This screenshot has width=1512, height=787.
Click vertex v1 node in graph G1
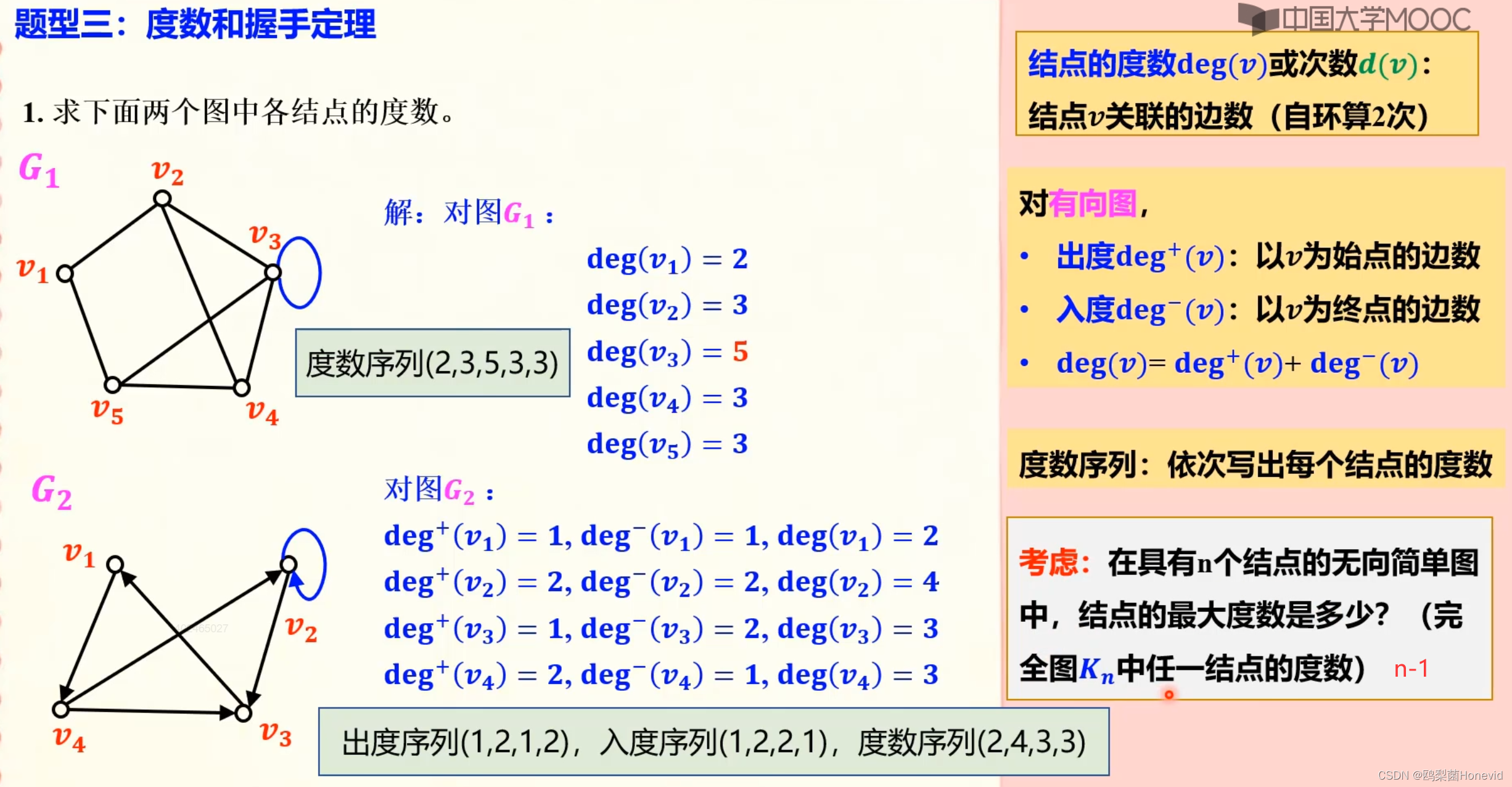(x=65, y=274)
